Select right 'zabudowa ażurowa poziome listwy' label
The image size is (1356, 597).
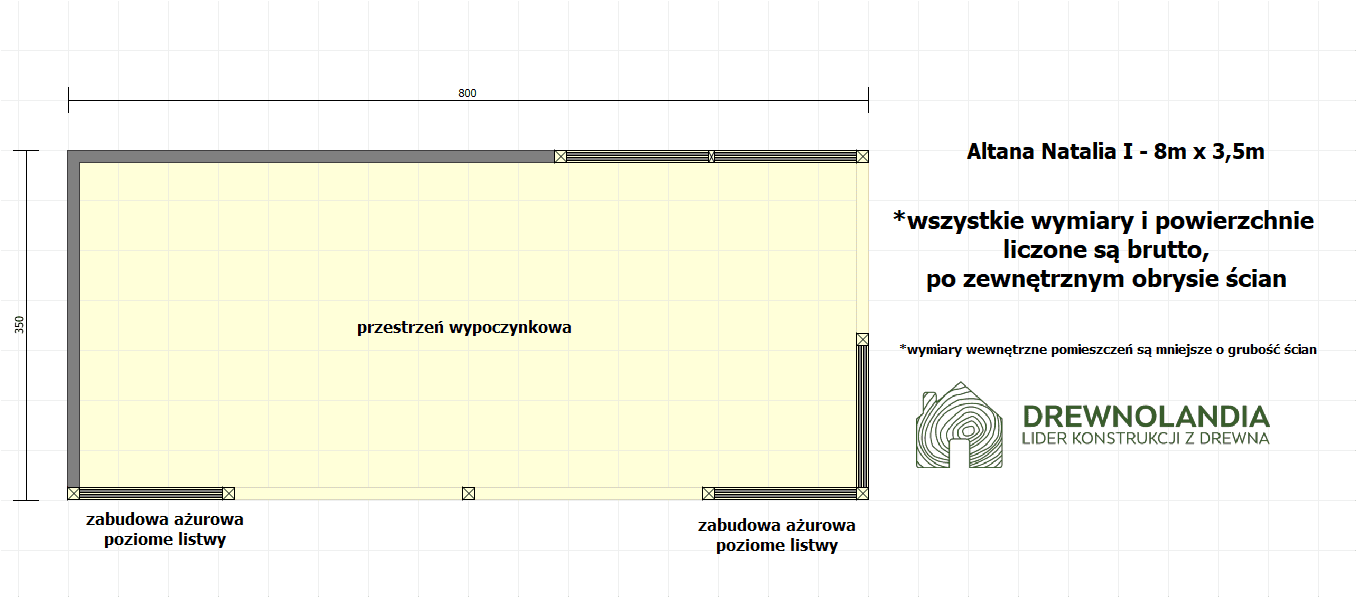777,535
